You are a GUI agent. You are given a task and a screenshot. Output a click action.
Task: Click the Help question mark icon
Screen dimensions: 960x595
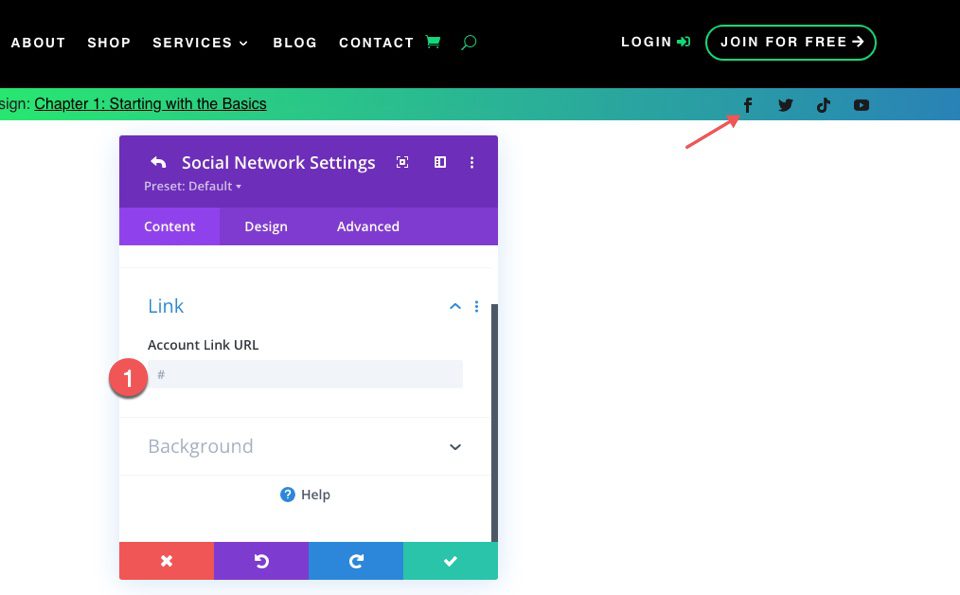click(x=287, y=494)
